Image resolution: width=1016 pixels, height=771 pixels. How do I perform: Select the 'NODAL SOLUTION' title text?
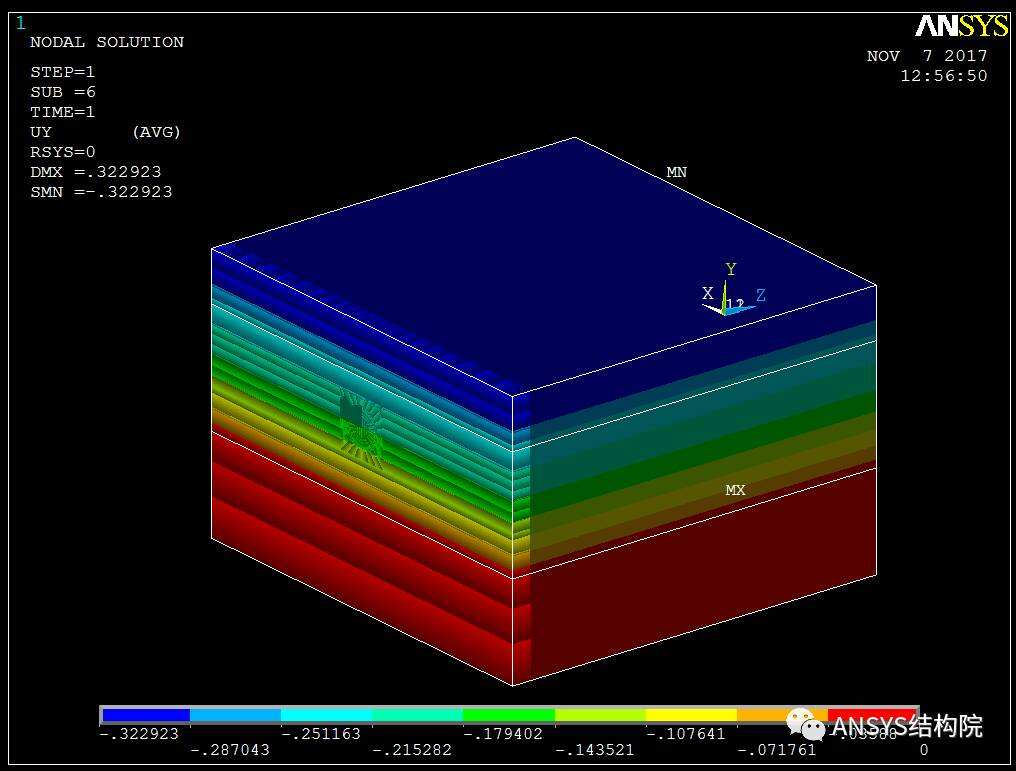click(x=107, y=42)
